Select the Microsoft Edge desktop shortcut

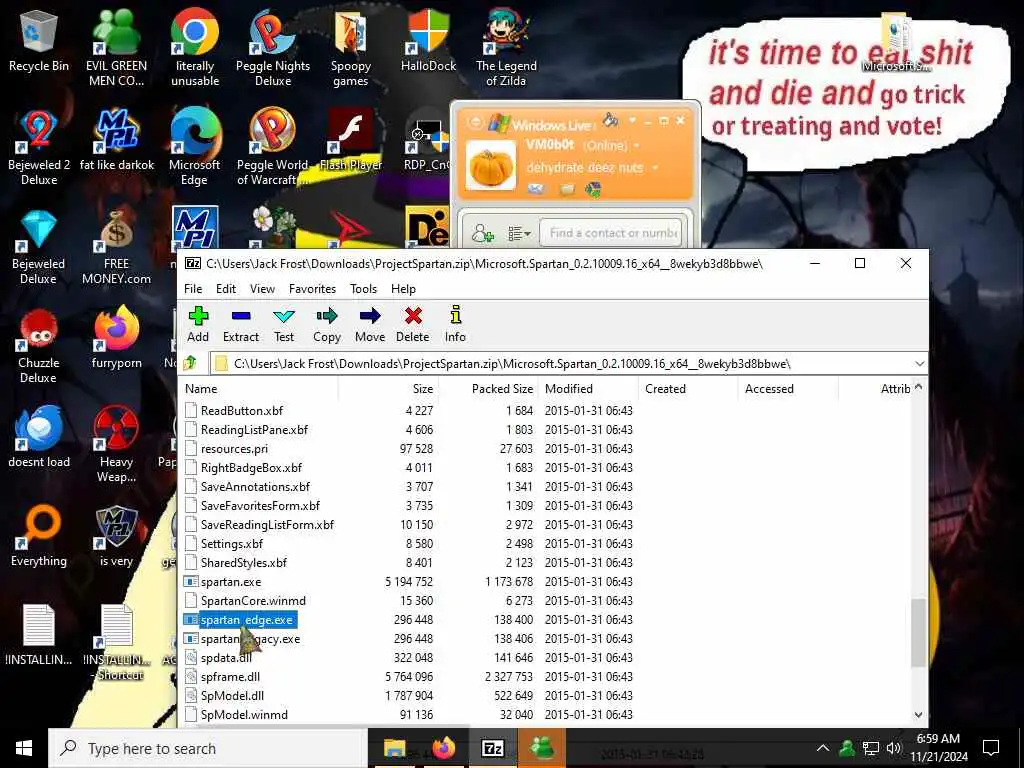(195, 148)
